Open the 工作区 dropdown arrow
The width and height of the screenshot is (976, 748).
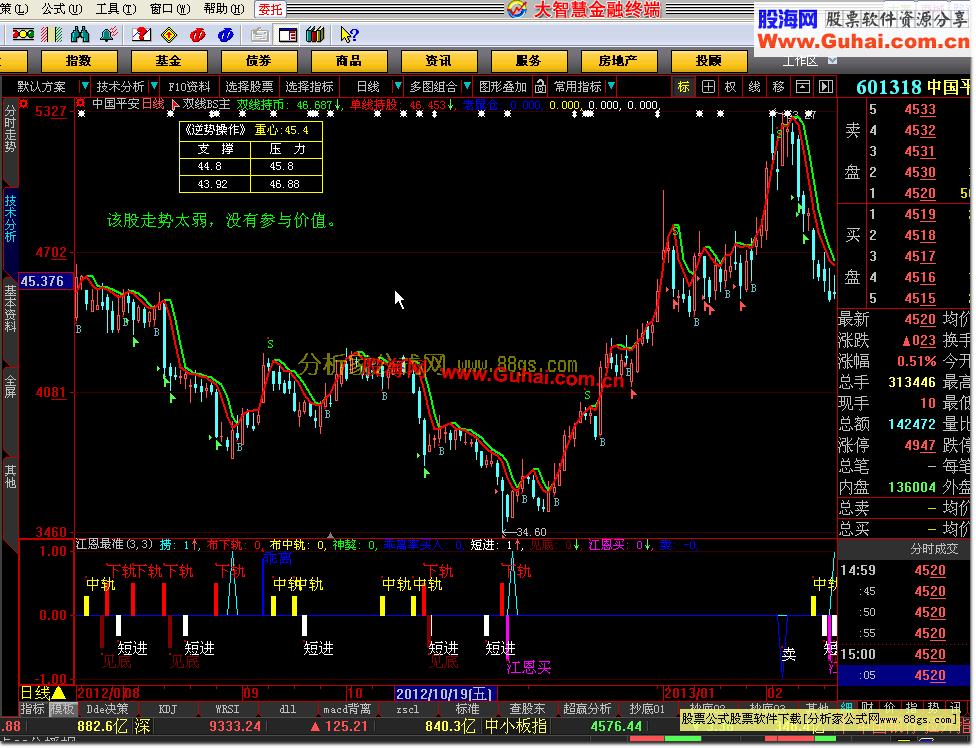[x=832, y=60]
